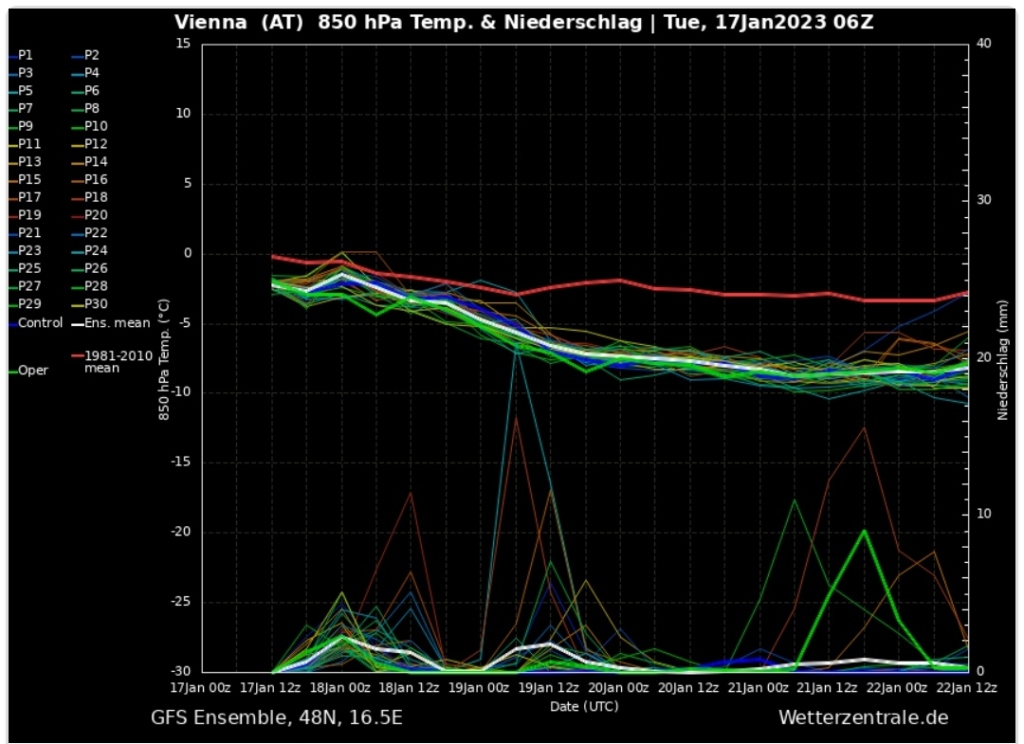This screenshot has width=1024, height=744.
Task: Select the P16 legend label
Action: [x=95, y=179]
